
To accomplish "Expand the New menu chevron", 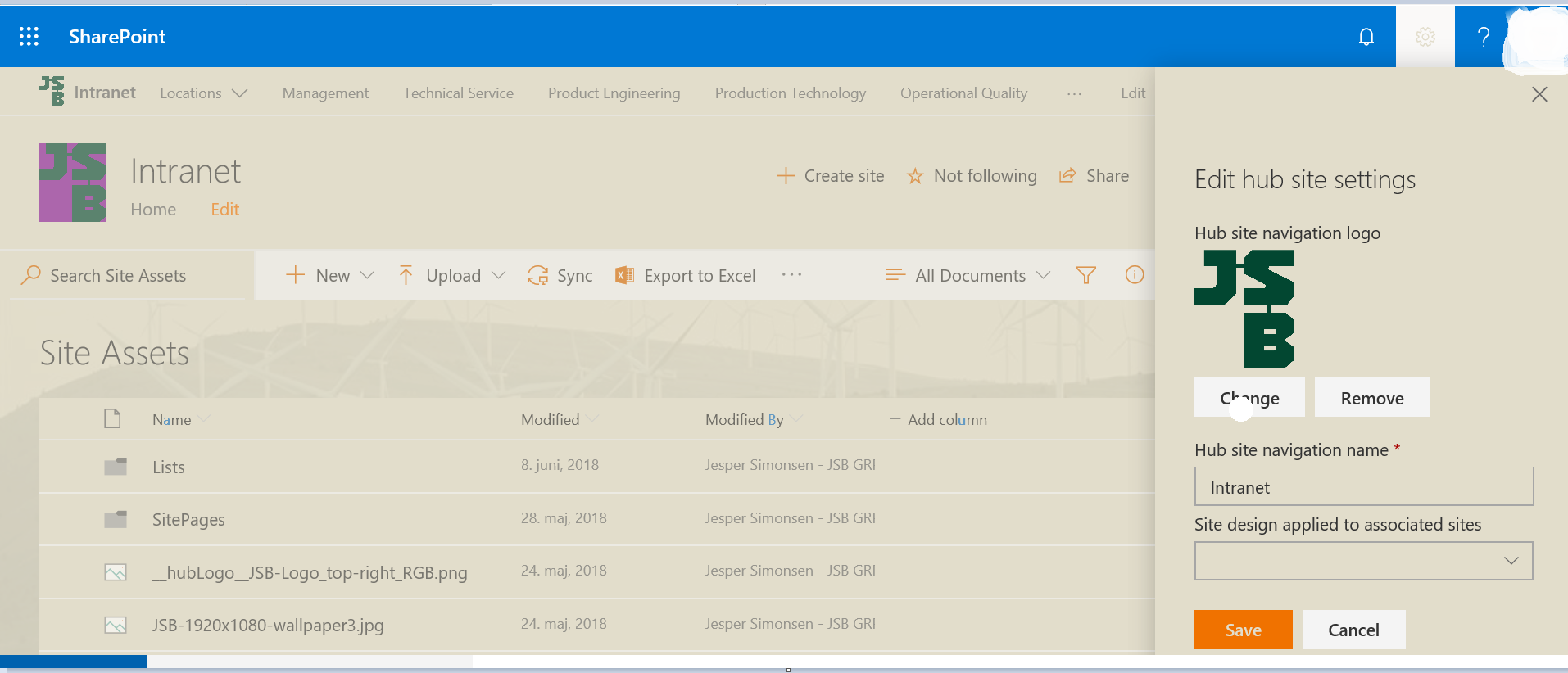I will (367, 275).
